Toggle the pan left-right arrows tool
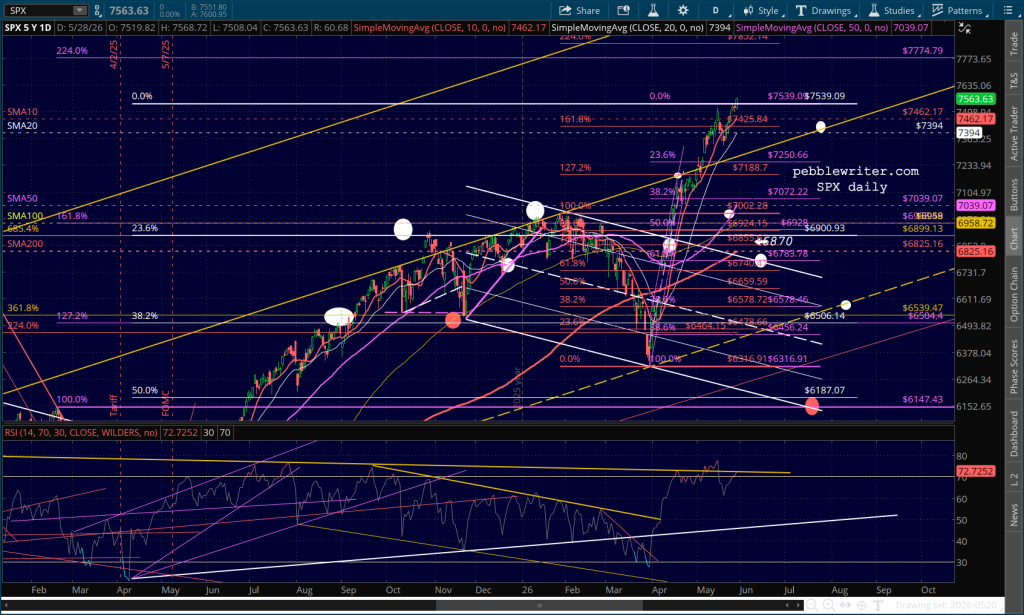The image size is (1024, 615). (845, 605)
